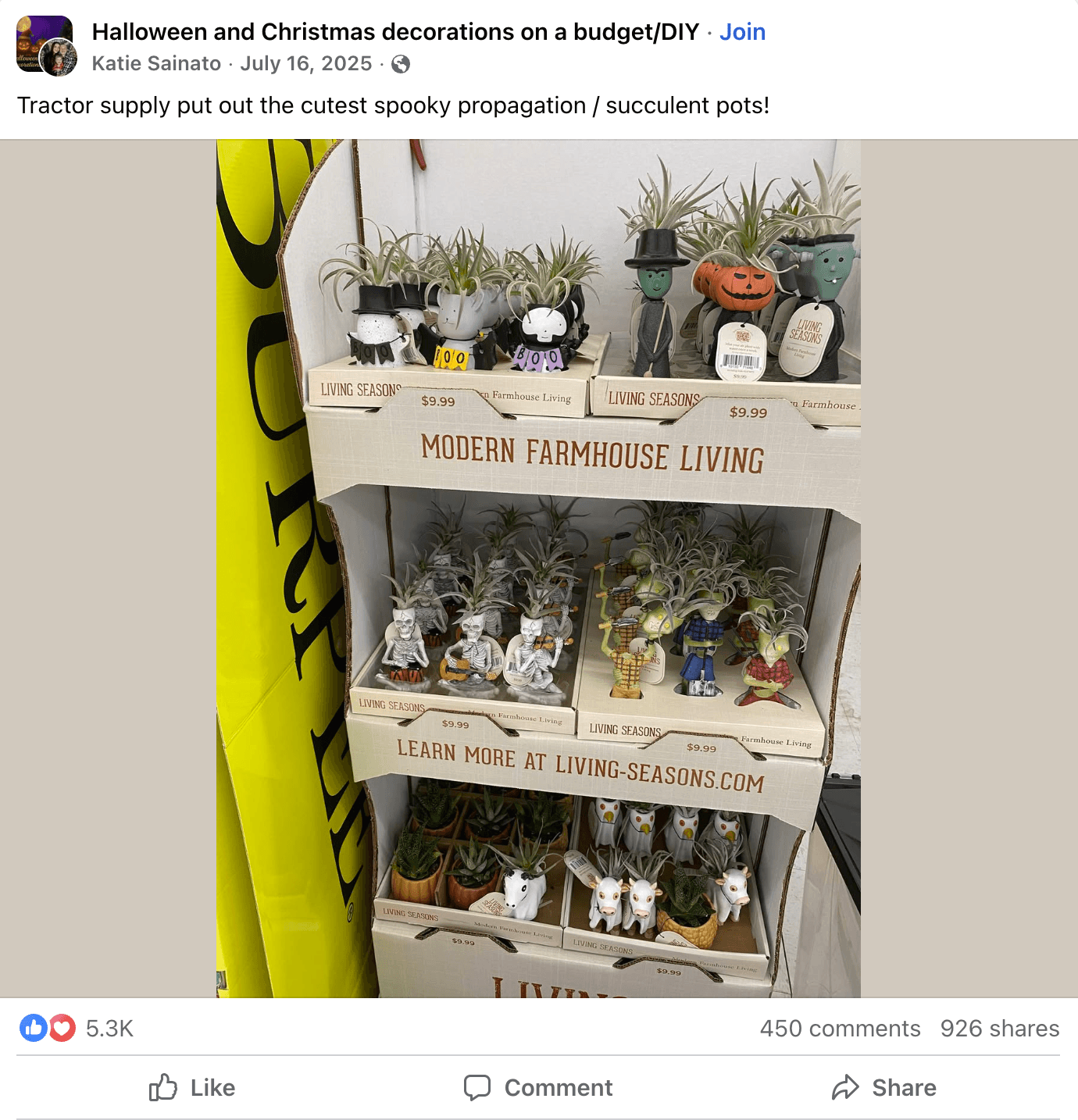1078x1120 pixels.
Task: Click the speech bubble Comment icon
Action: (477, 1087)
